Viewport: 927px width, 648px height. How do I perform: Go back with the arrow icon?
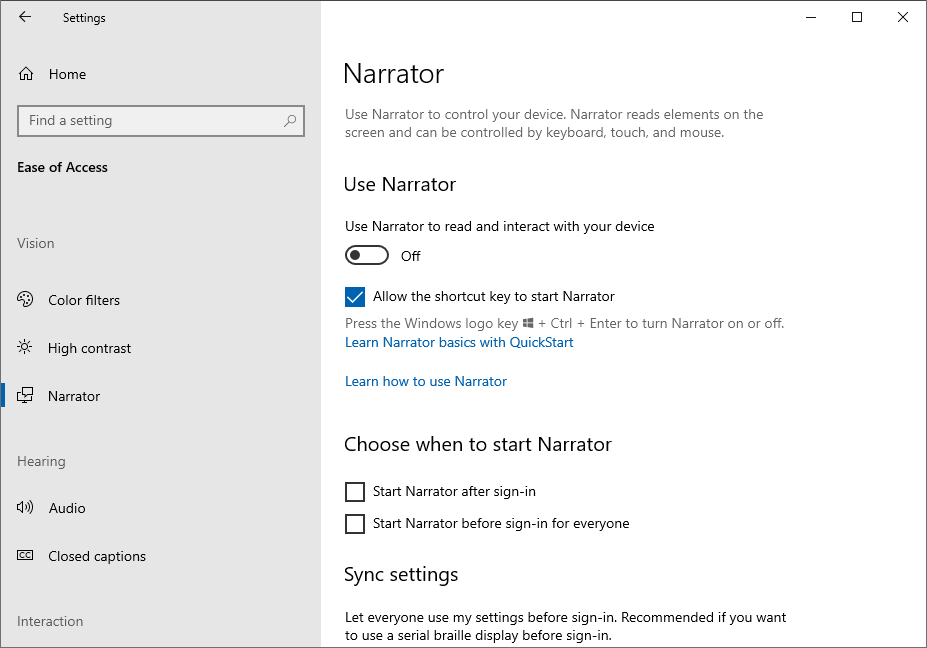coord(25,17)
